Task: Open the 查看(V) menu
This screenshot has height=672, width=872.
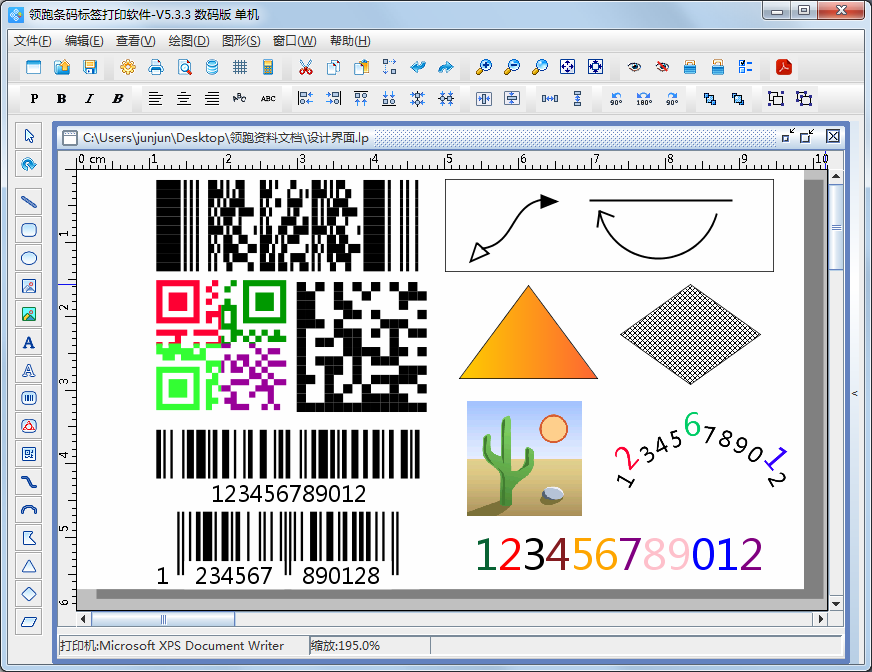Action: pos(136,41)
